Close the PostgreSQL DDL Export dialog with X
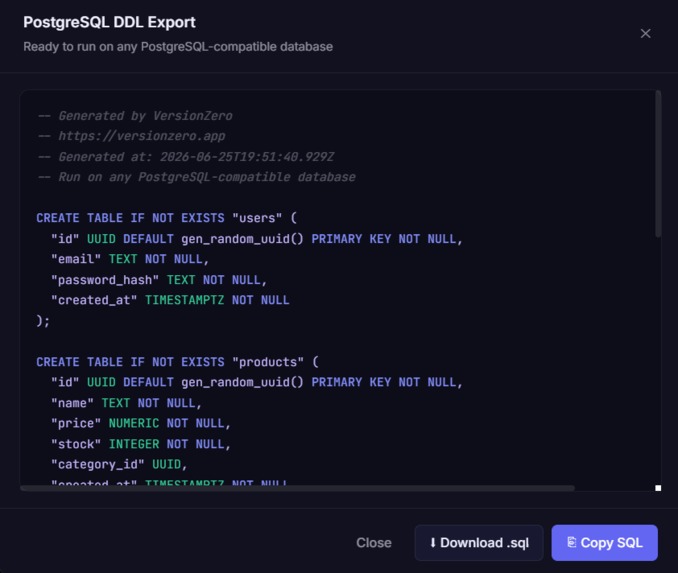 click(645, 33)
